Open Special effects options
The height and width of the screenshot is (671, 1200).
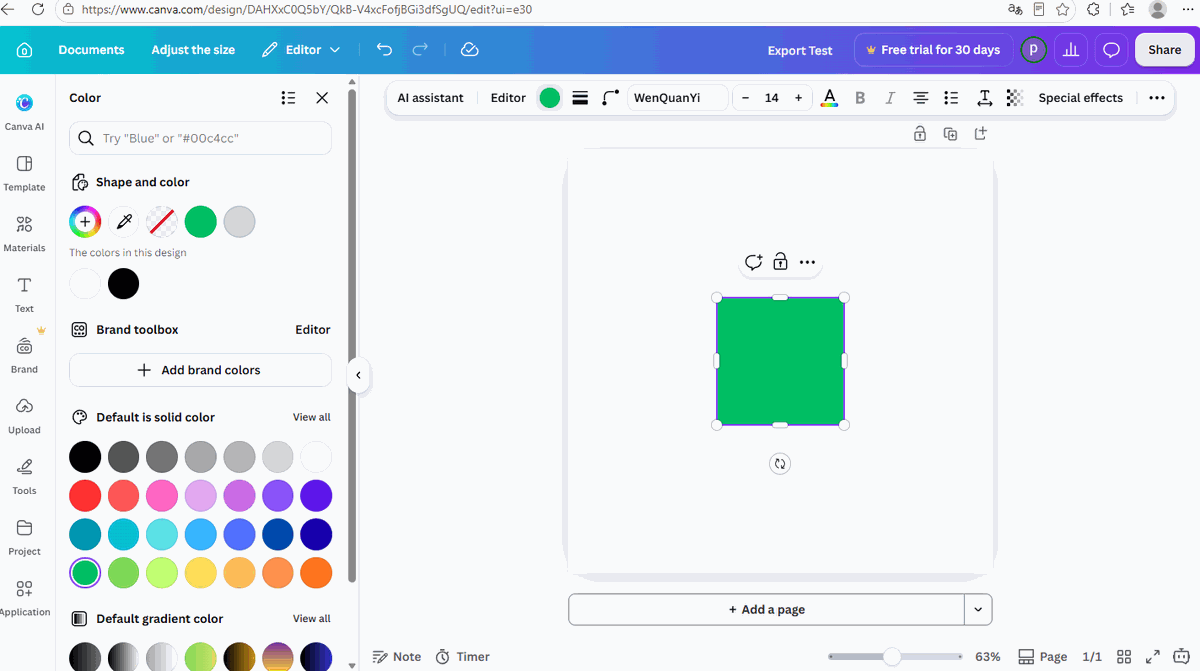point(1081,98)
